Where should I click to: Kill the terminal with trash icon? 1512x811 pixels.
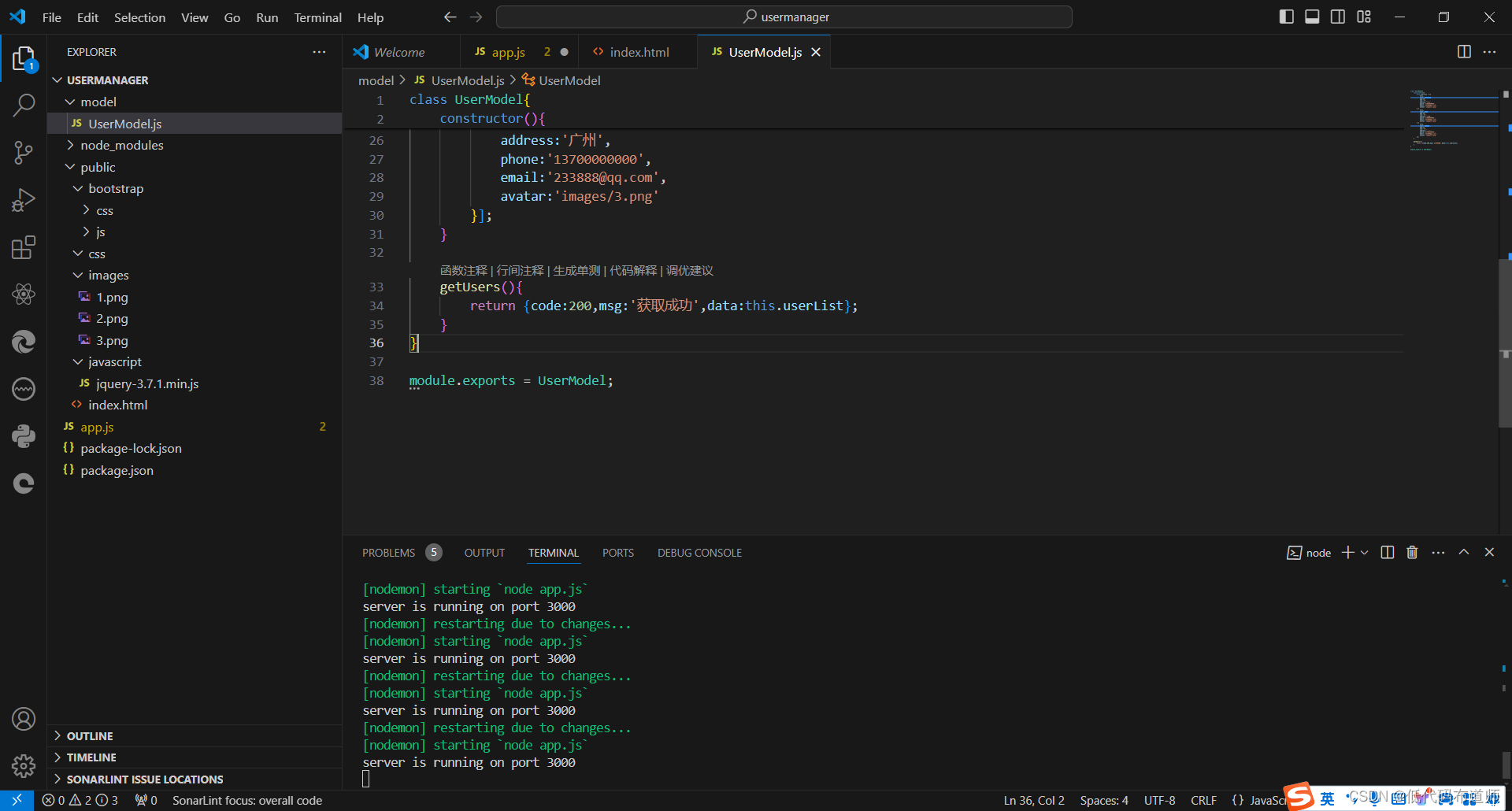(x=1412, y=553)
